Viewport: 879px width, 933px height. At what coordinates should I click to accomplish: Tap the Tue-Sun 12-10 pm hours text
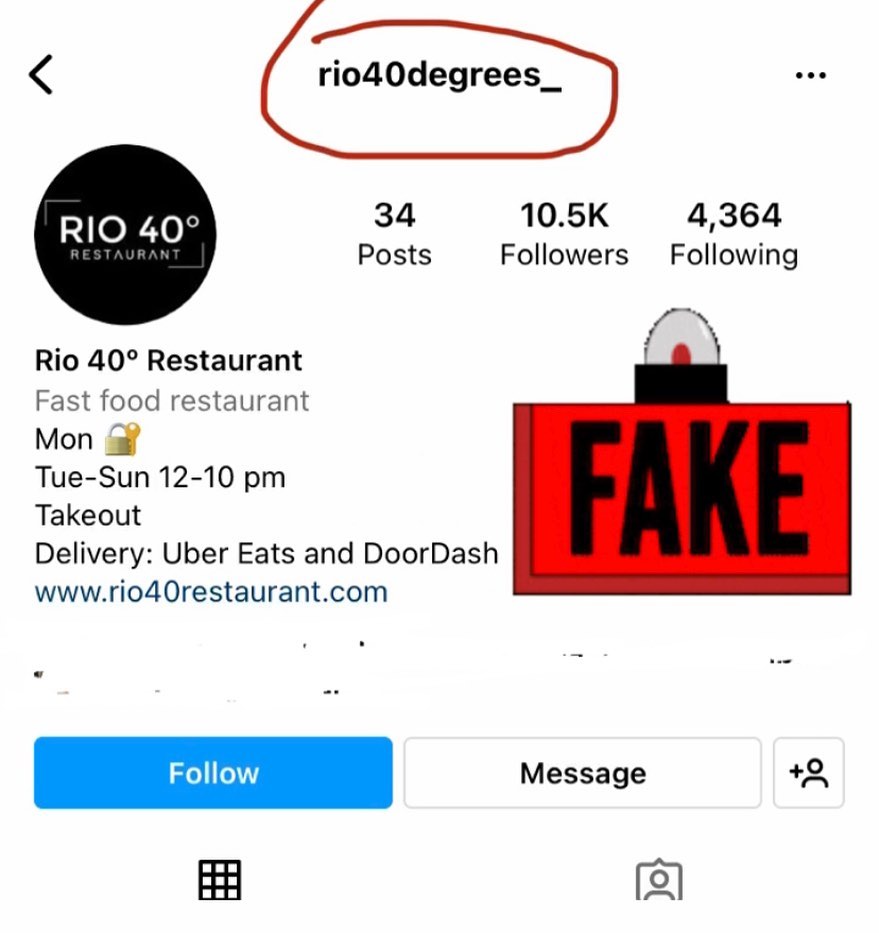[x=160, y=477]
